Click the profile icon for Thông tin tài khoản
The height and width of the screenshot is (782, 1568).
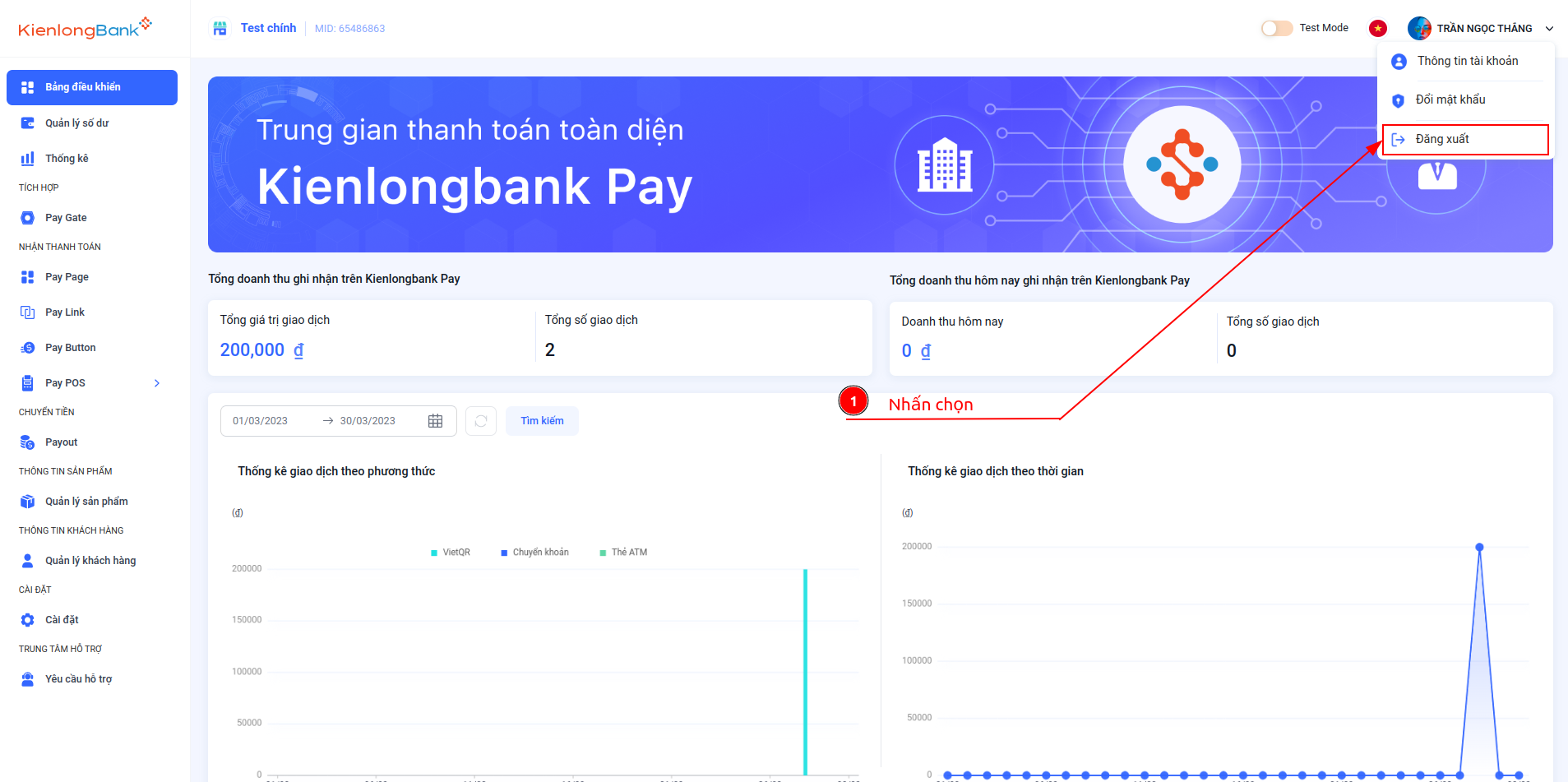coord(1399,62)
